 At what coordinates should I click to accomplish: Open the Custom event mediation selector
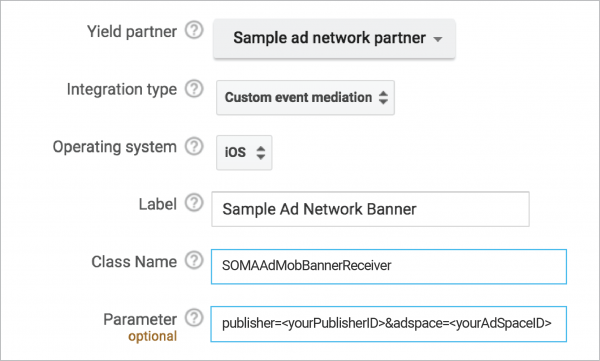tap(305, 97)
